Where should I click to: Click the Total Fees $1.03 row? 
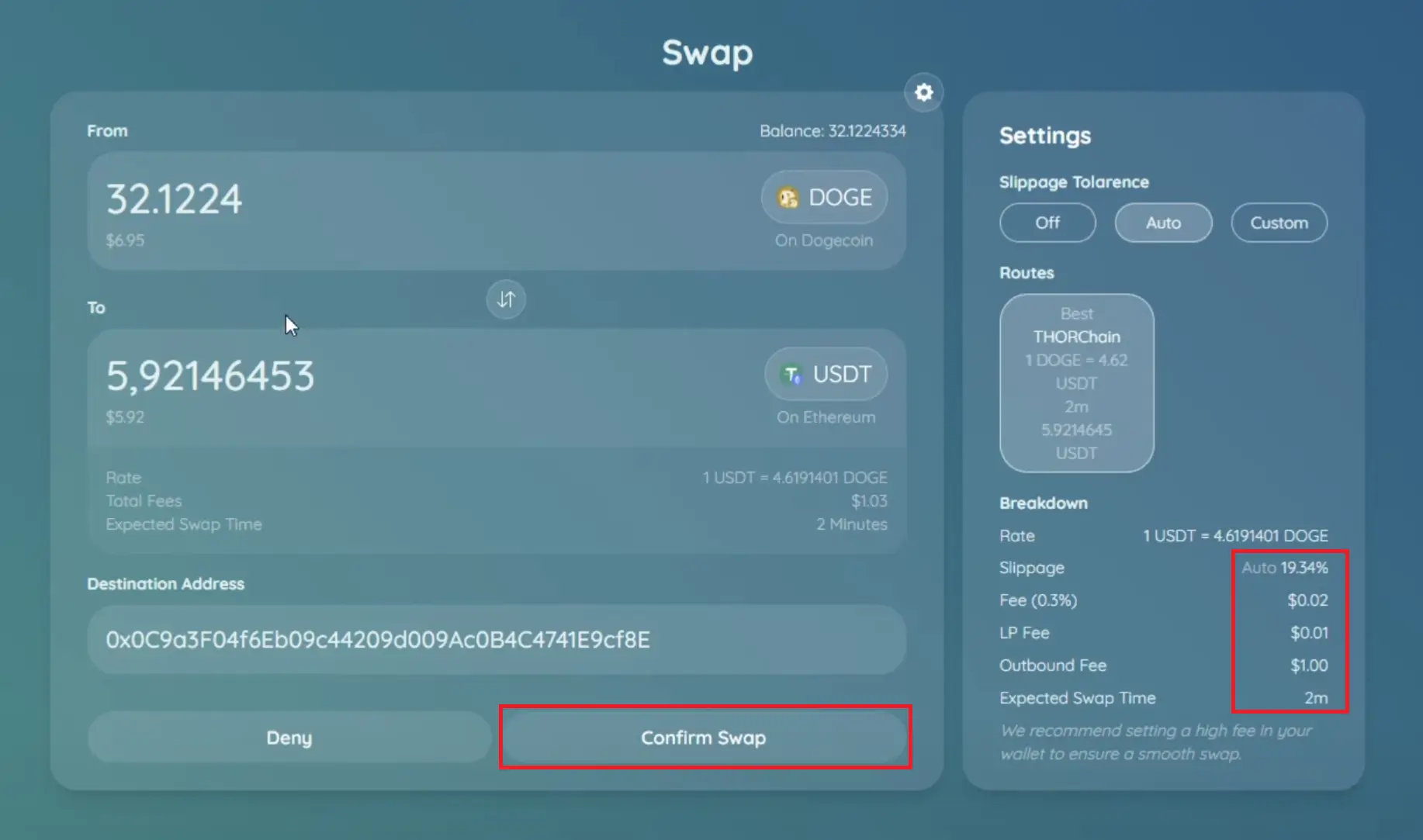[496, 501]
